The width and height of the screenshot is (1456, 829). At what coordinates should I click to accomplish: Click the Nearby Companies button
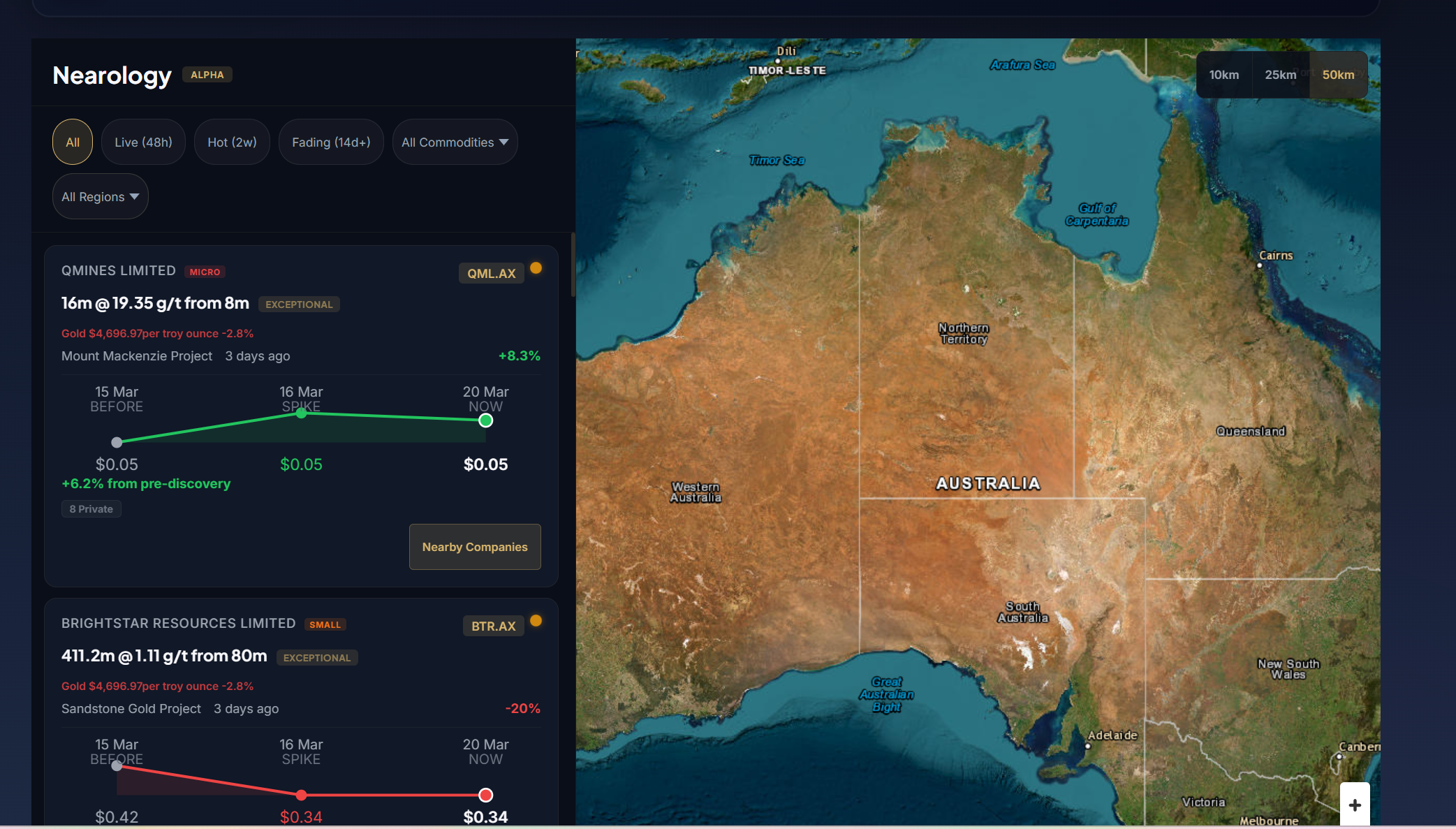click(475, 547)
